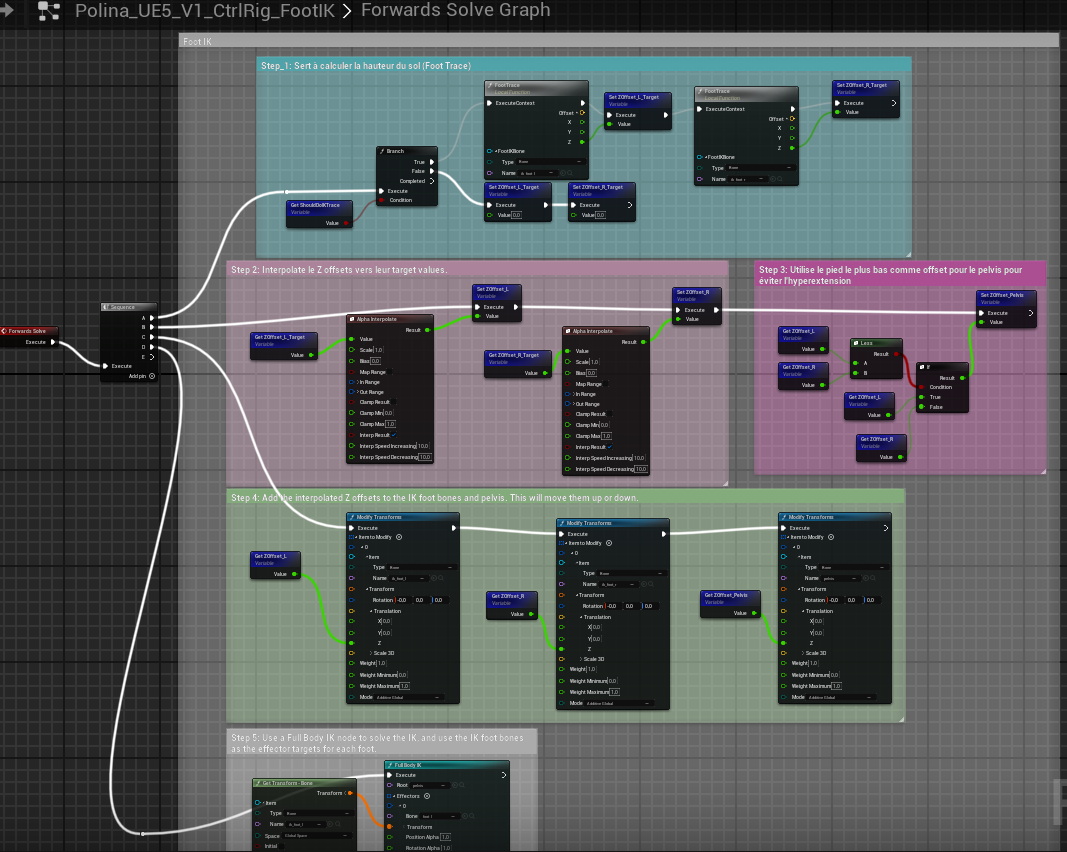The height and width of the screenshot is (852, 1067).
Task: Open Mode dropdown in Get ZOffset_L's Modify Transforms
Action: point(410,698)
